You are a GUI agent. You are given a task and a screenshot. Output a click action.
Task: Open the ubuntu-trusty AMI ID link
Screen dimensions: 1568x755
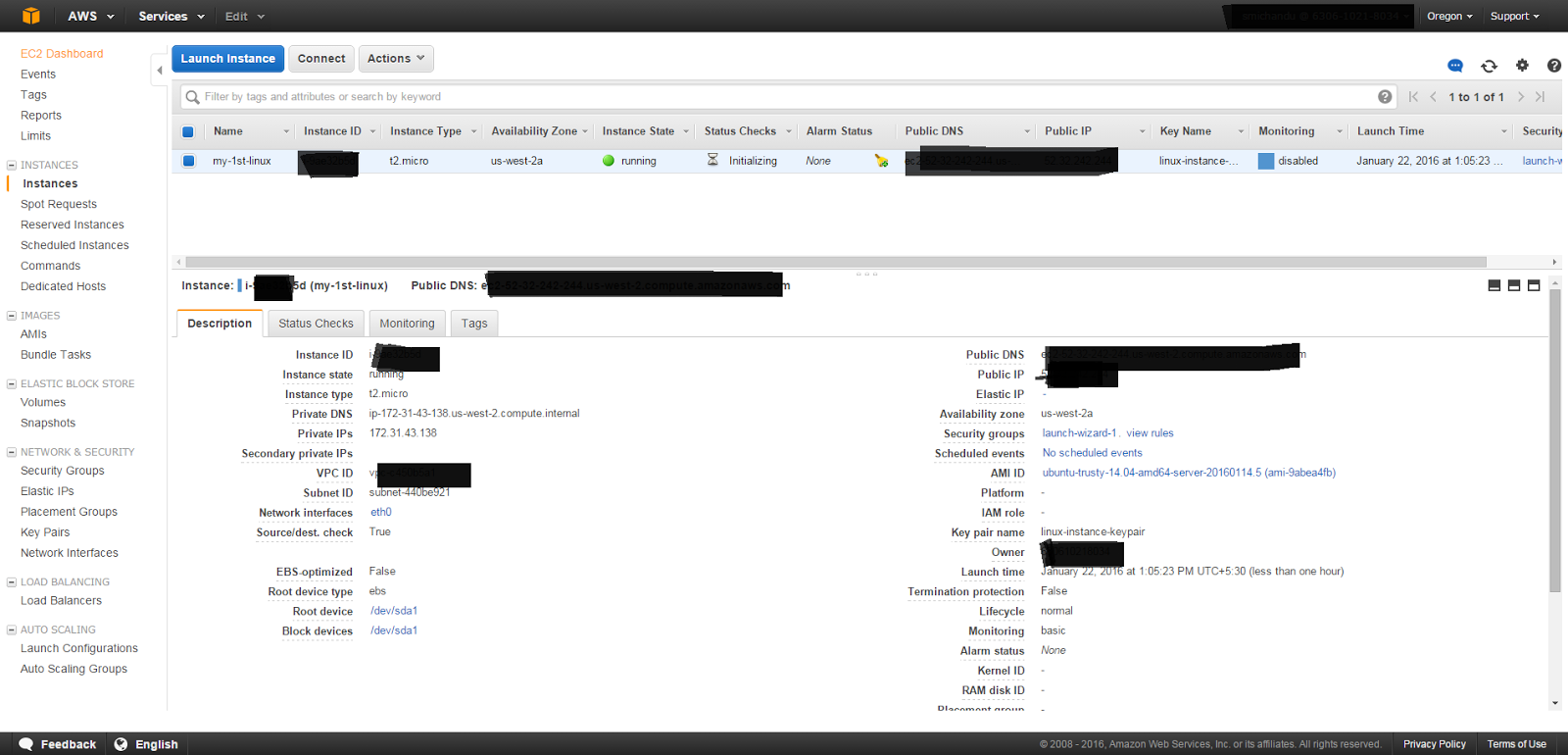[x=1189, y=473]
